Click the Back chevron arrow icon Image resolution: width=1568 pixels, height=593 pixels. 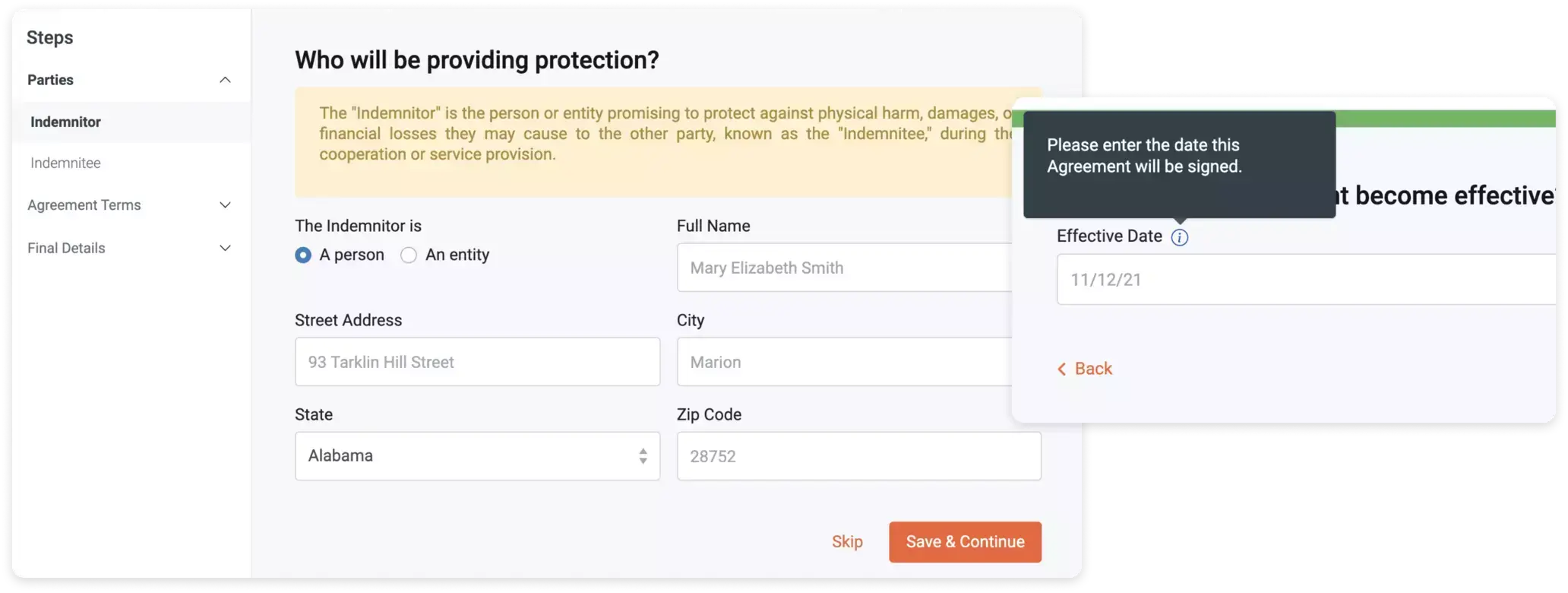pos(1061,369)
